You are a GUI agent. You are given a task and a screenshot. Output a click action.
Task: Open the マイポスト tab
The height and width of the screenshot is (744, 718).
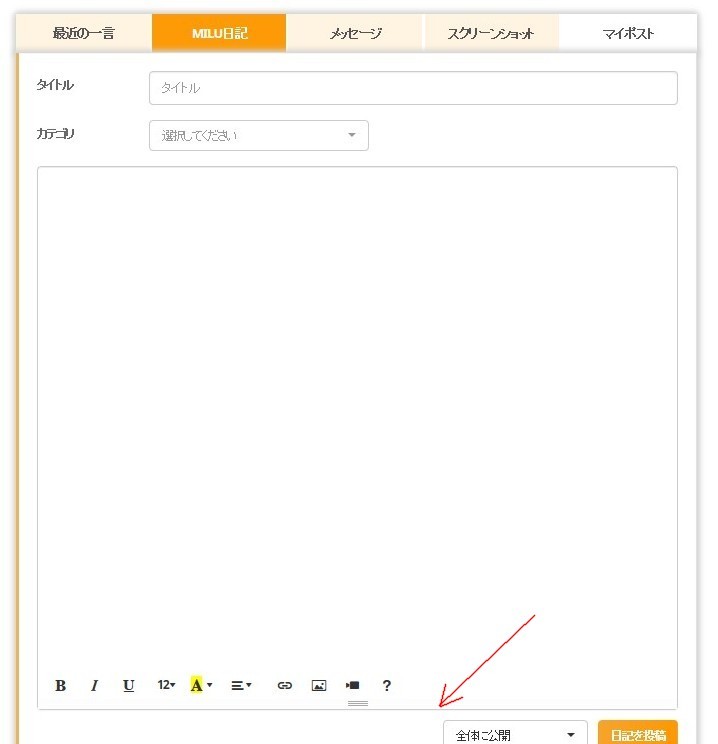point(628,34)
